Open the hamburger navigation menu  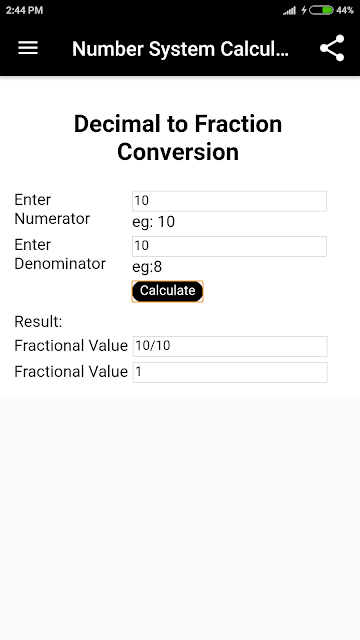click(x=28, y=48)
